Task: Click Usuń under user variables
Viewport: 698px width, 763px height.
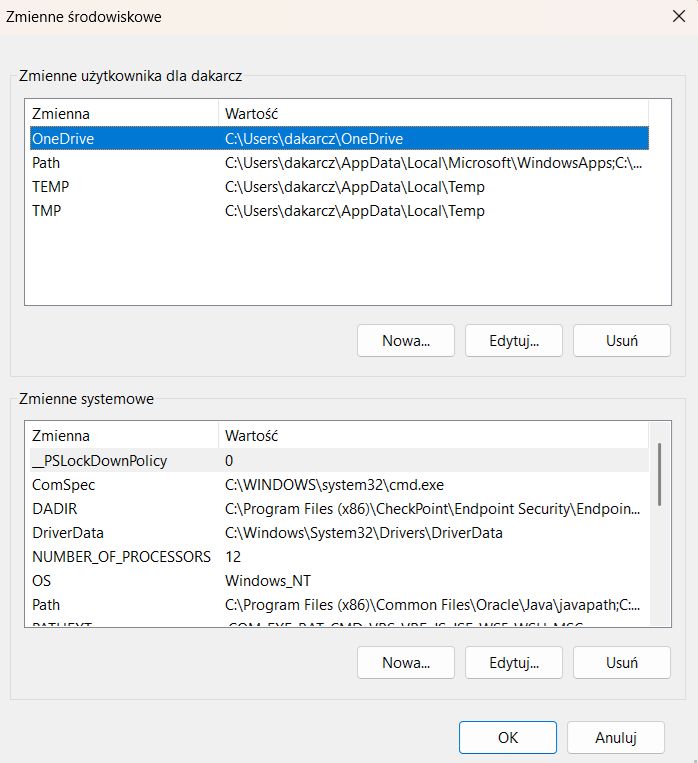Action: [x=622, y=341]
